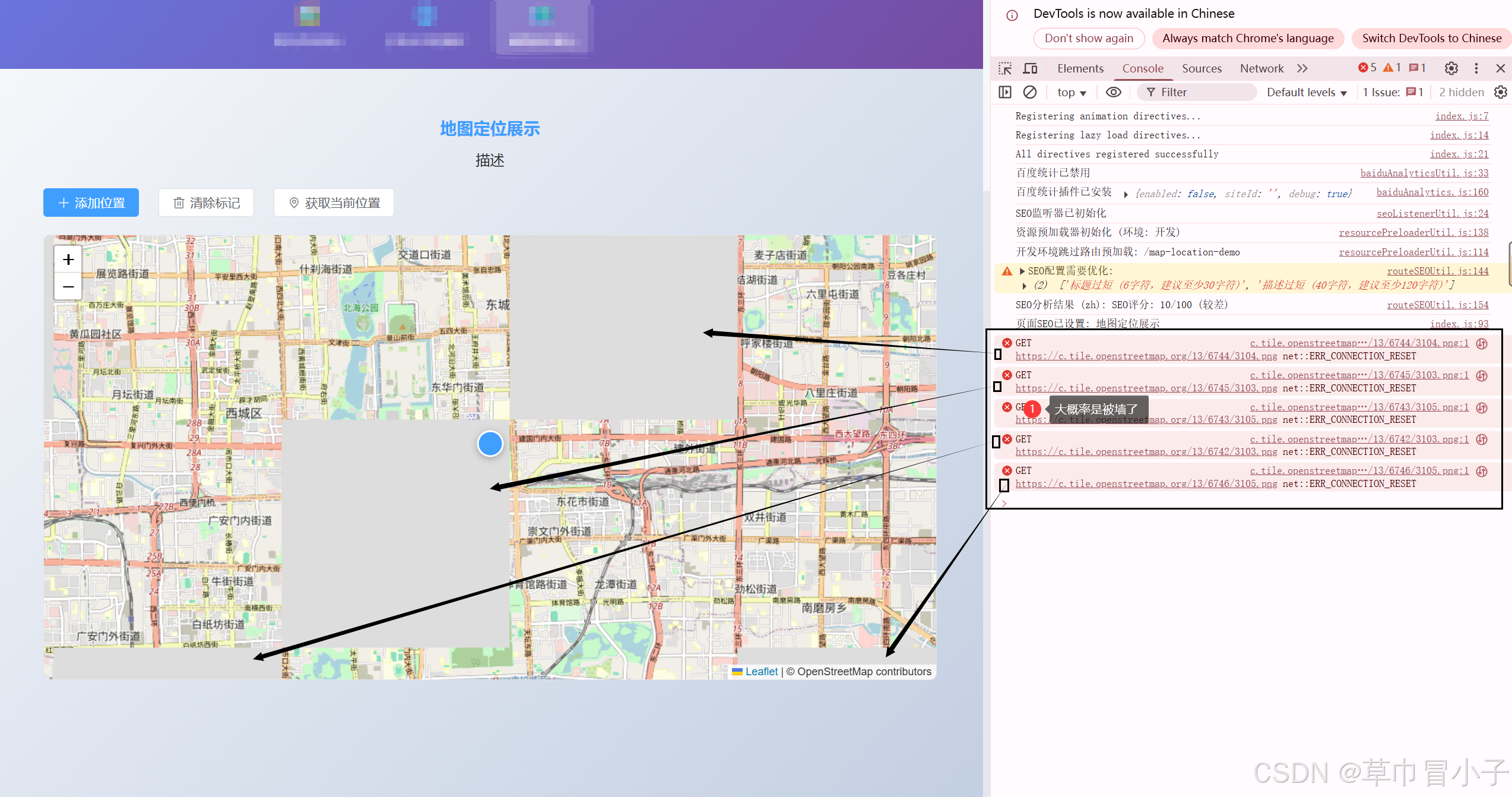1512x797 pixels.
Task: Zoom in on the map
Action: coord(68,260)
